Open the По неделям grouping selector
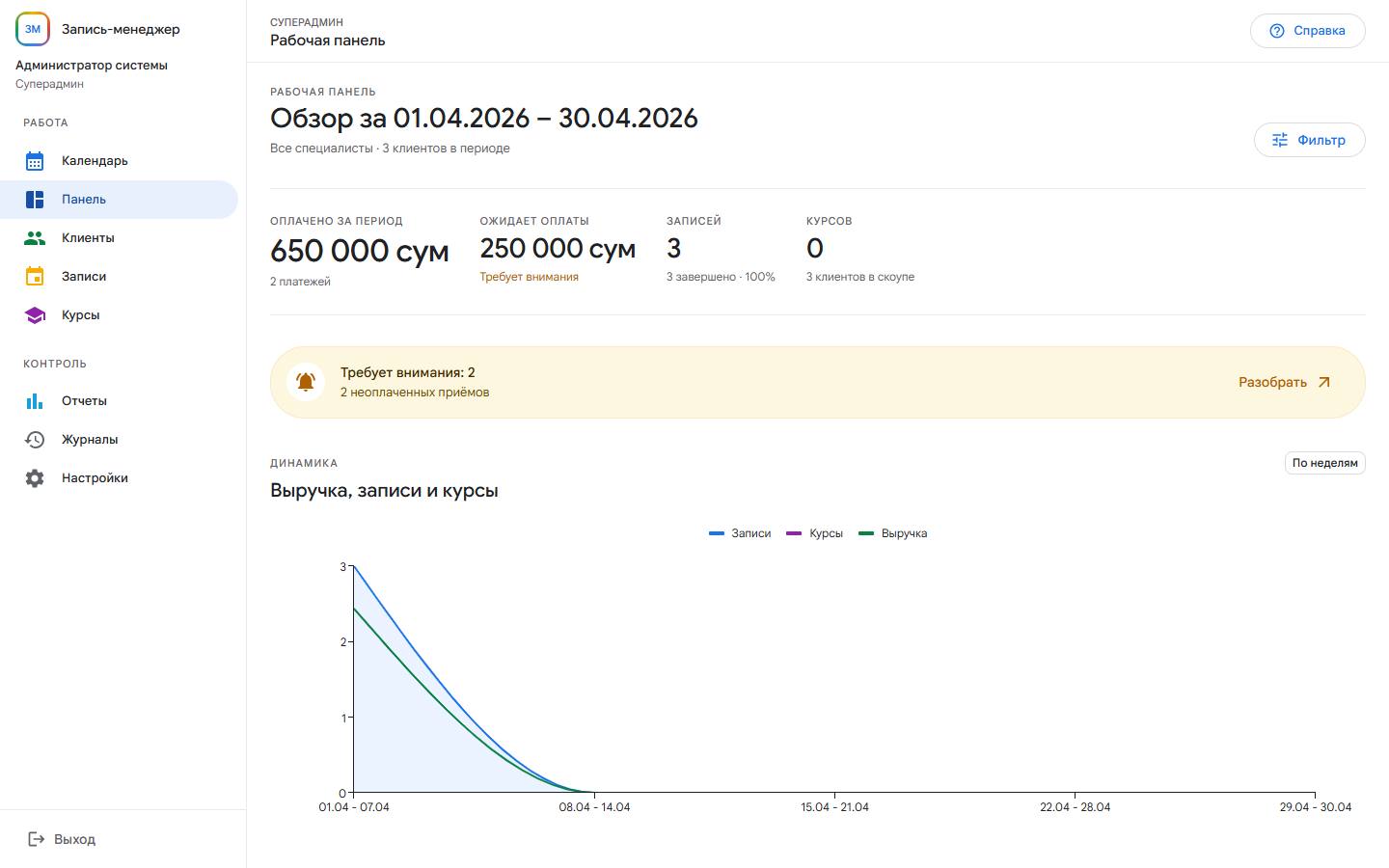The width and height of the screenshot is (1389, 868). tap(1325, 463)
